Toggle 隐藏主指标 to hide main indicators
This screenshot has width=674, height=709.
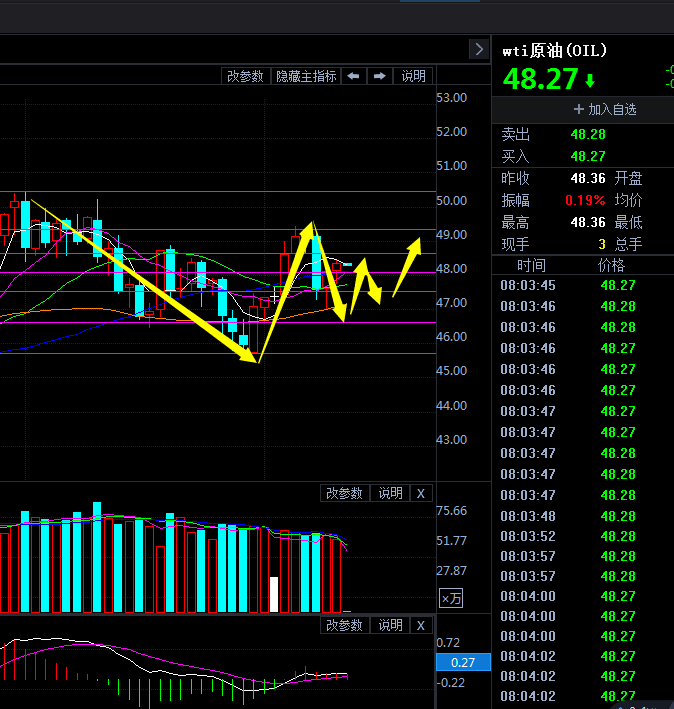click(306, 76)
